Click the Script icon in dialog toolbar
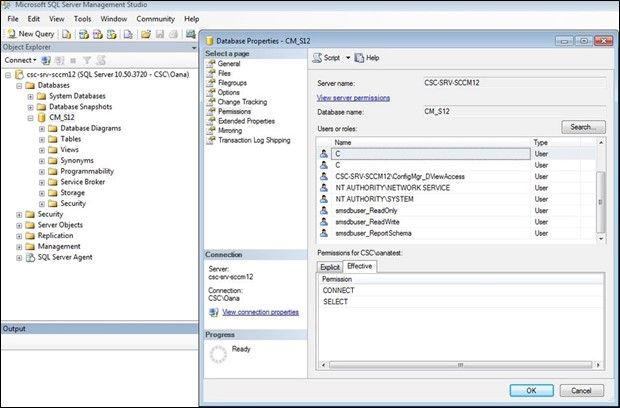This screenshot has height=408, width=620. pyautogui.click(x=317, y=58)
